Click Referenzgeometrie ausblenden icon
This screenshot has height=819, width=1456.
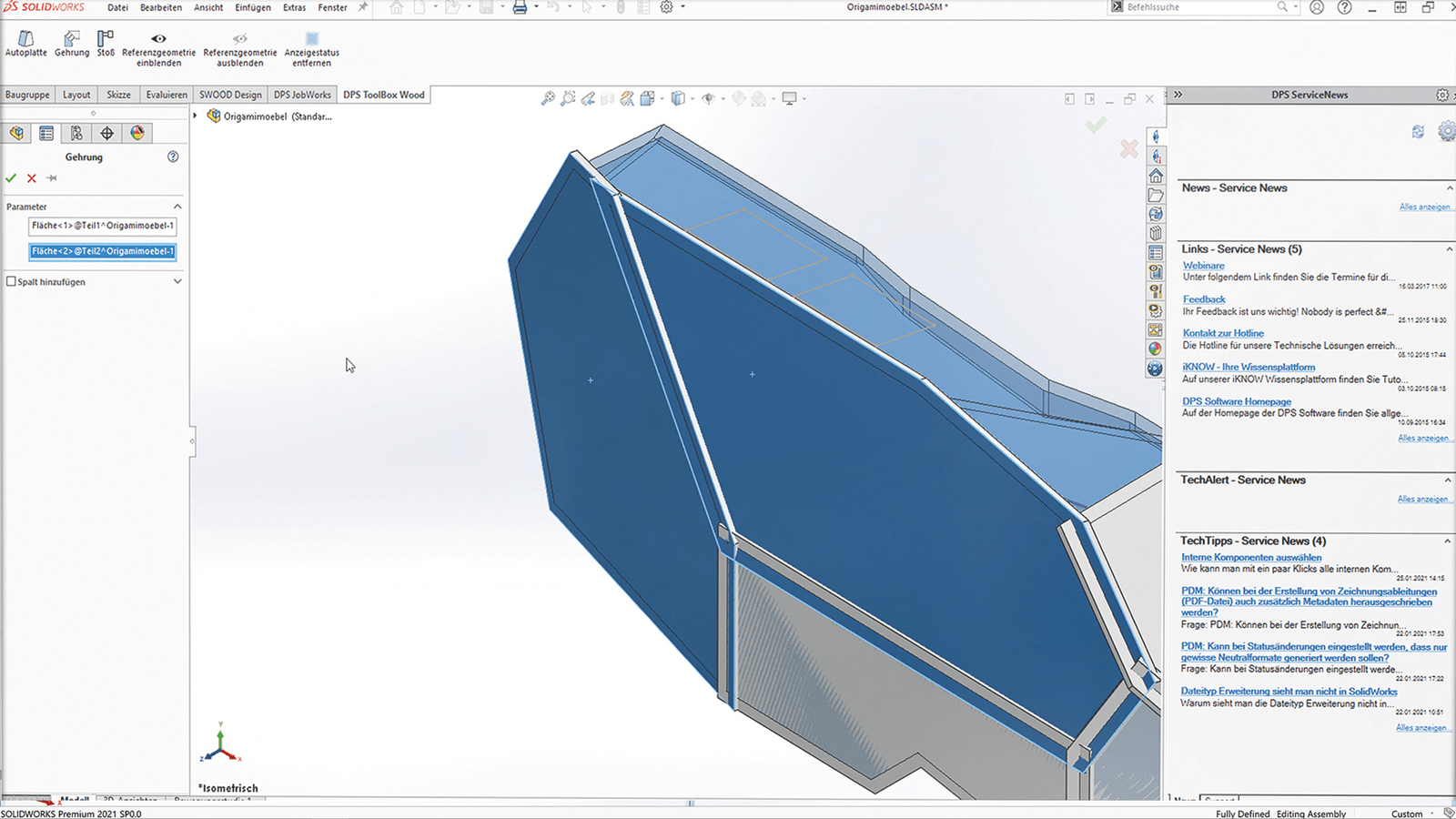click(x=239, y=39)
